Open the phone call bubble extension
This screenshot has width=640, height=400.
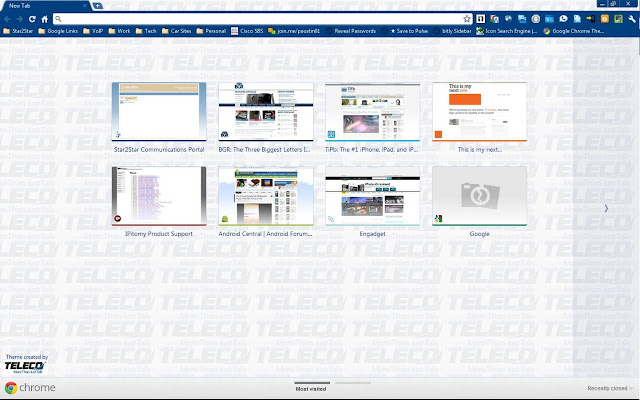point(563,19)
